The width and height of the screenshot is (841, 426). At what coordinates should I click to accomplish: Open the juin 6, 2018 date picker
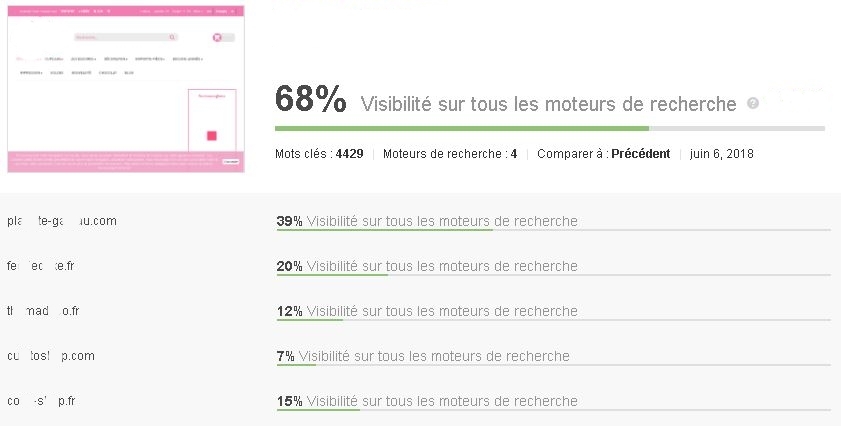click(x=721, y=154)
